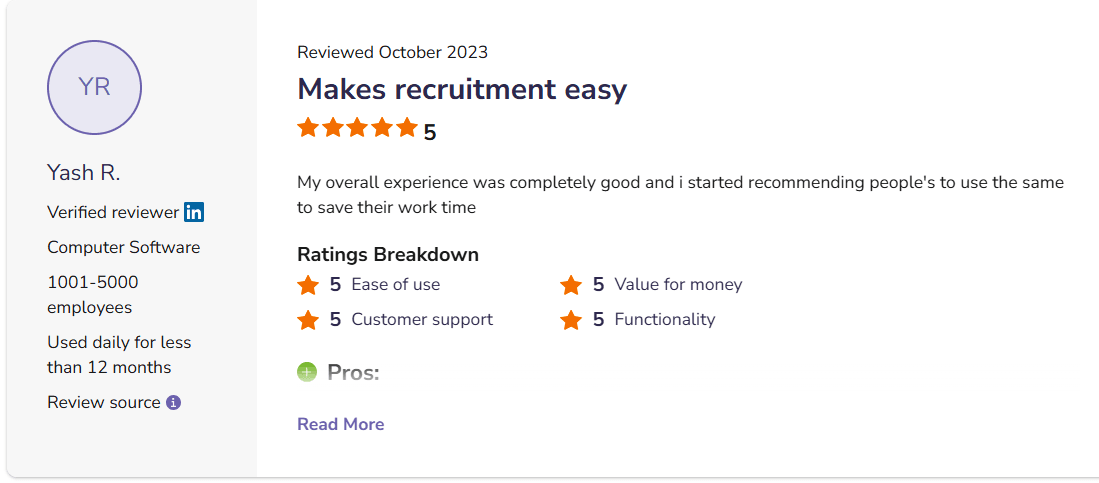Click the Ease of use star icon
1099x483 pixels.
308,285
